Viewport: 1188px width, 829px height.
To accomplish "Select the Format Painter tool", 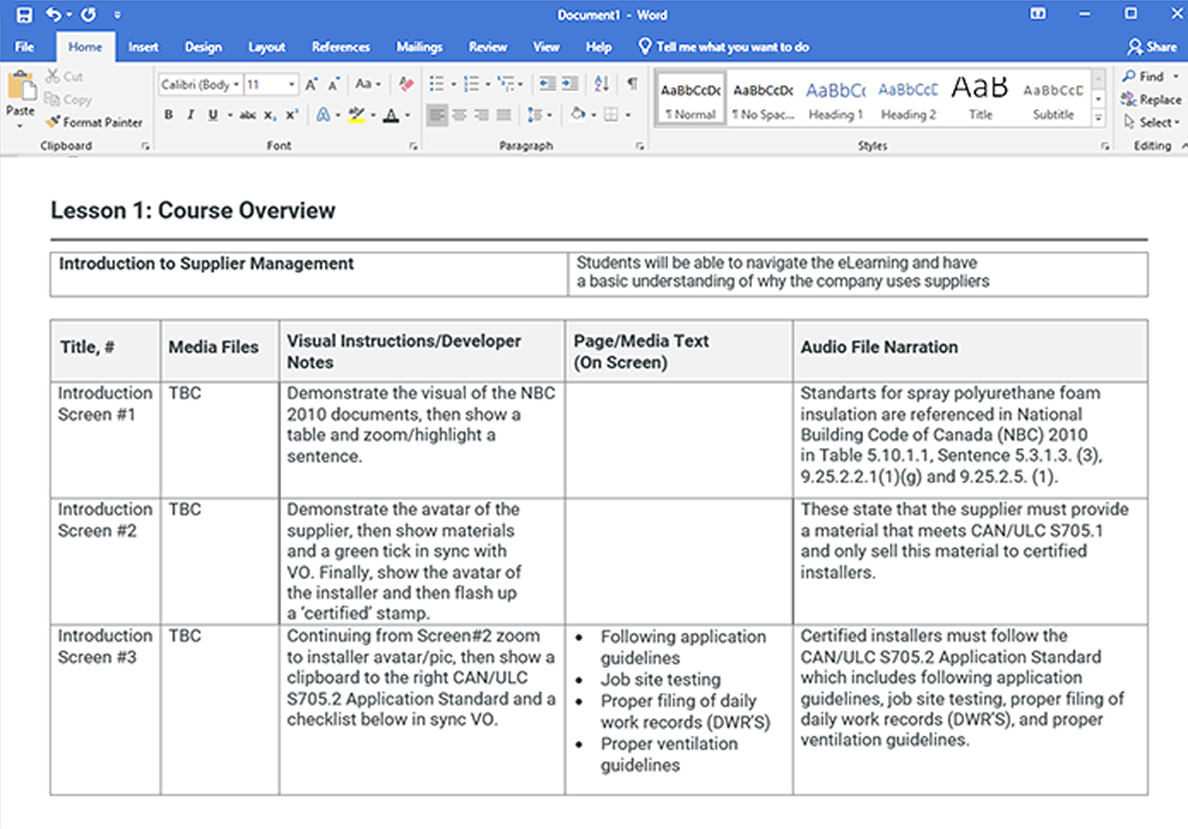I will [95, 122].
